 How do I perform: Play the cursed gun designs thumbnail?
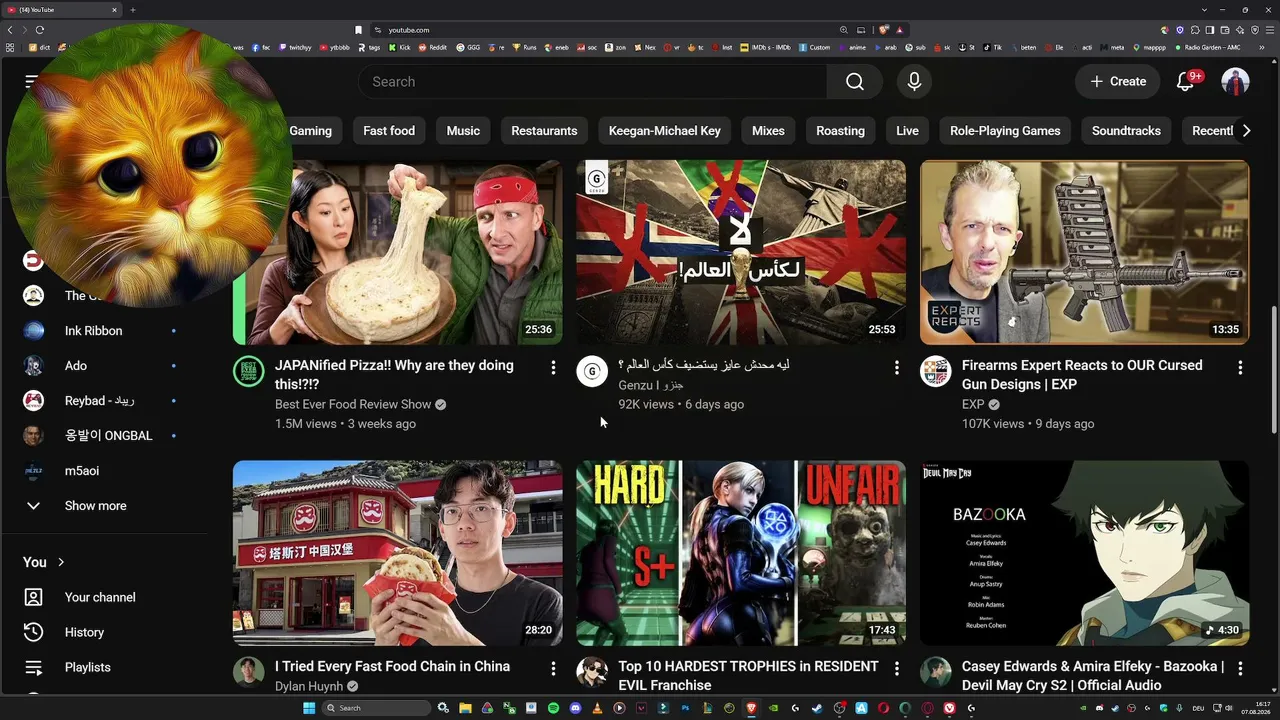coord(1084,252)
